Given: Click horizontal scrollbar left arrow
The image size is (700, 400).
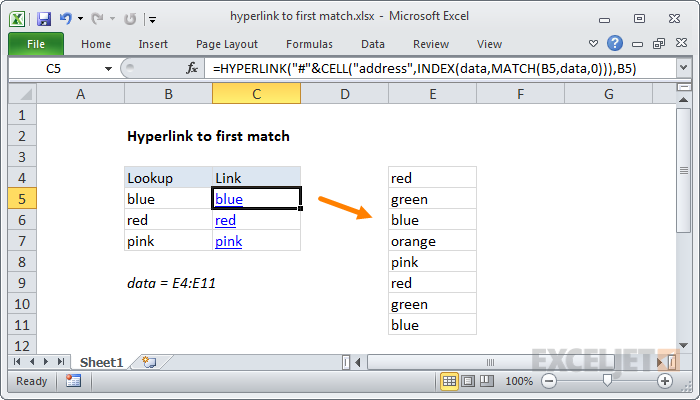Looking at the screenshot, I should point(358,362).
